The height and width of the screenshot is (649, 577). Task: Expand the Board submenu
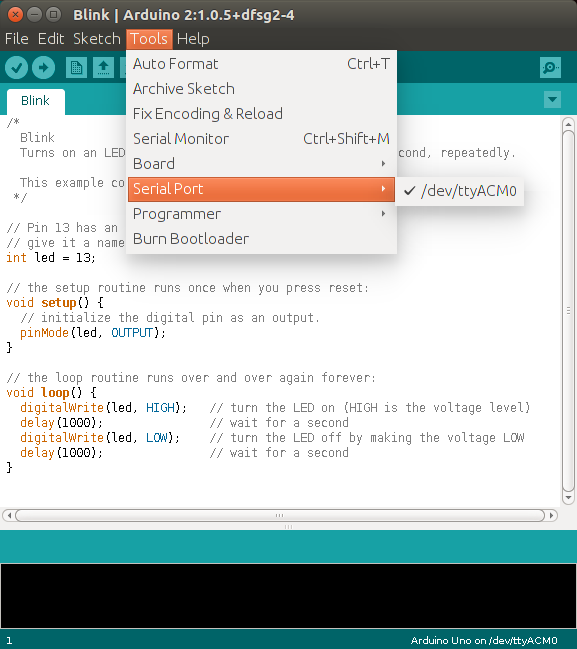point(261,164)
